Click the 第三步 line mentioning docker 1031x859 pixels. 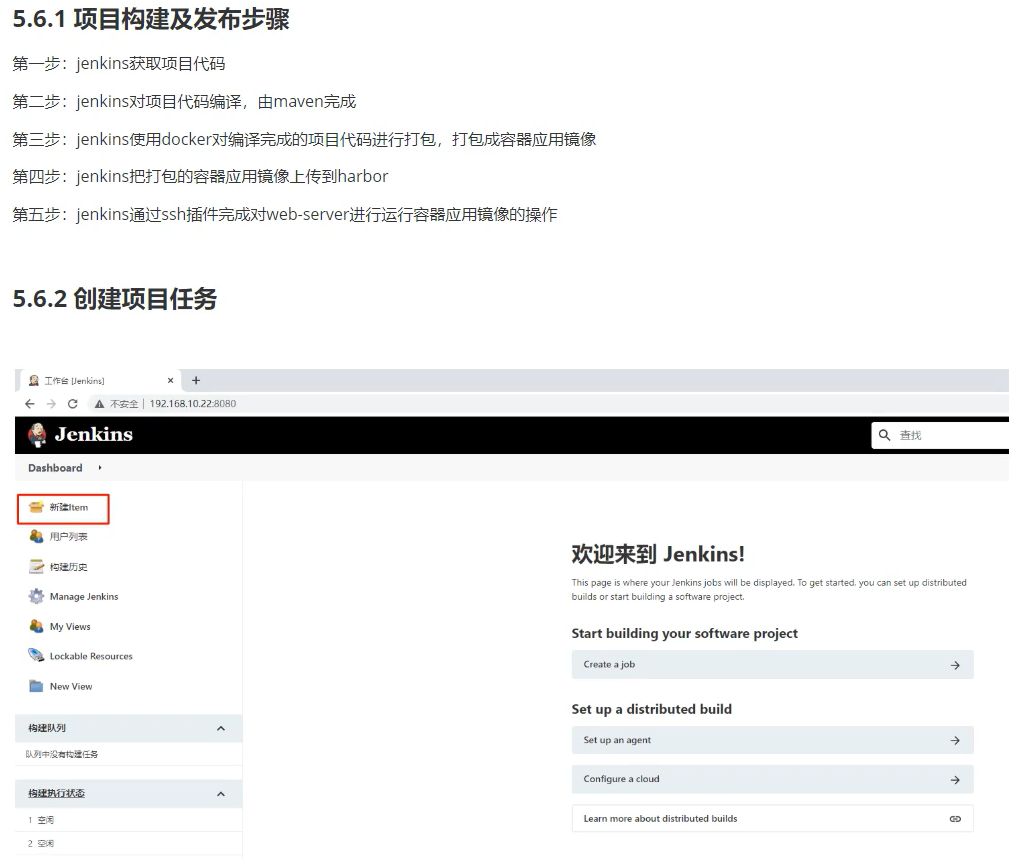click(x=304, y=139)
